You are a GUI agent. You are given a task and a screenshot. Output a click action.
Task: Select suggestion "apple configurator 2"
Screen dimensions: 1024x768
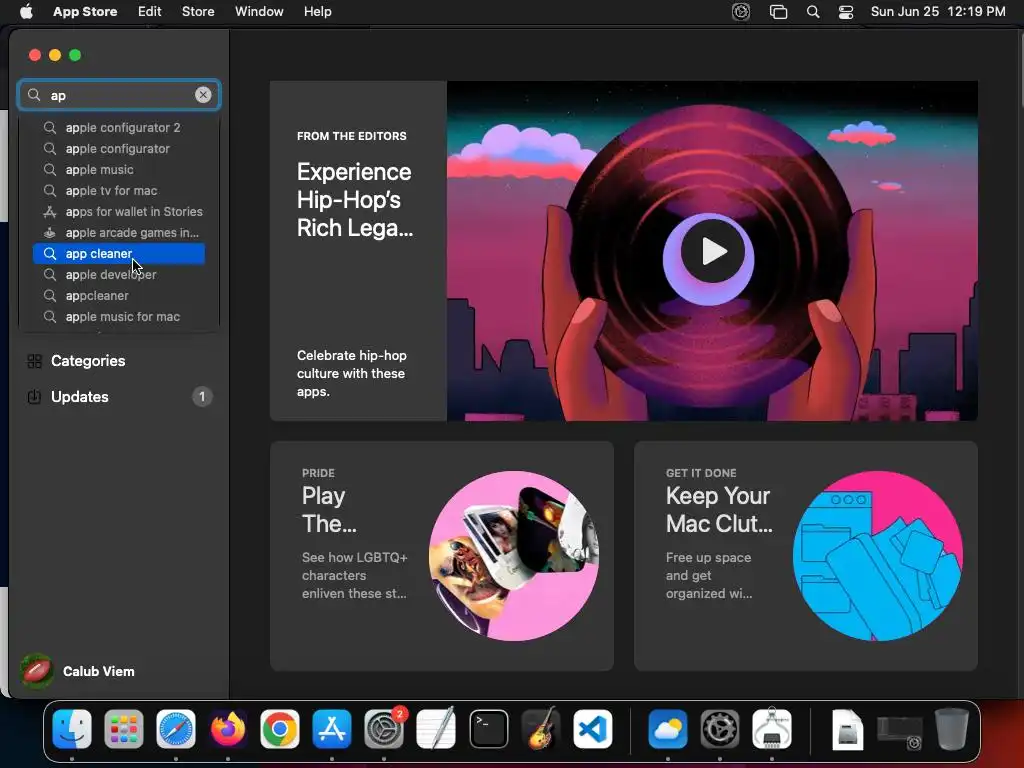pyautogui.click(x=119, y=127)
